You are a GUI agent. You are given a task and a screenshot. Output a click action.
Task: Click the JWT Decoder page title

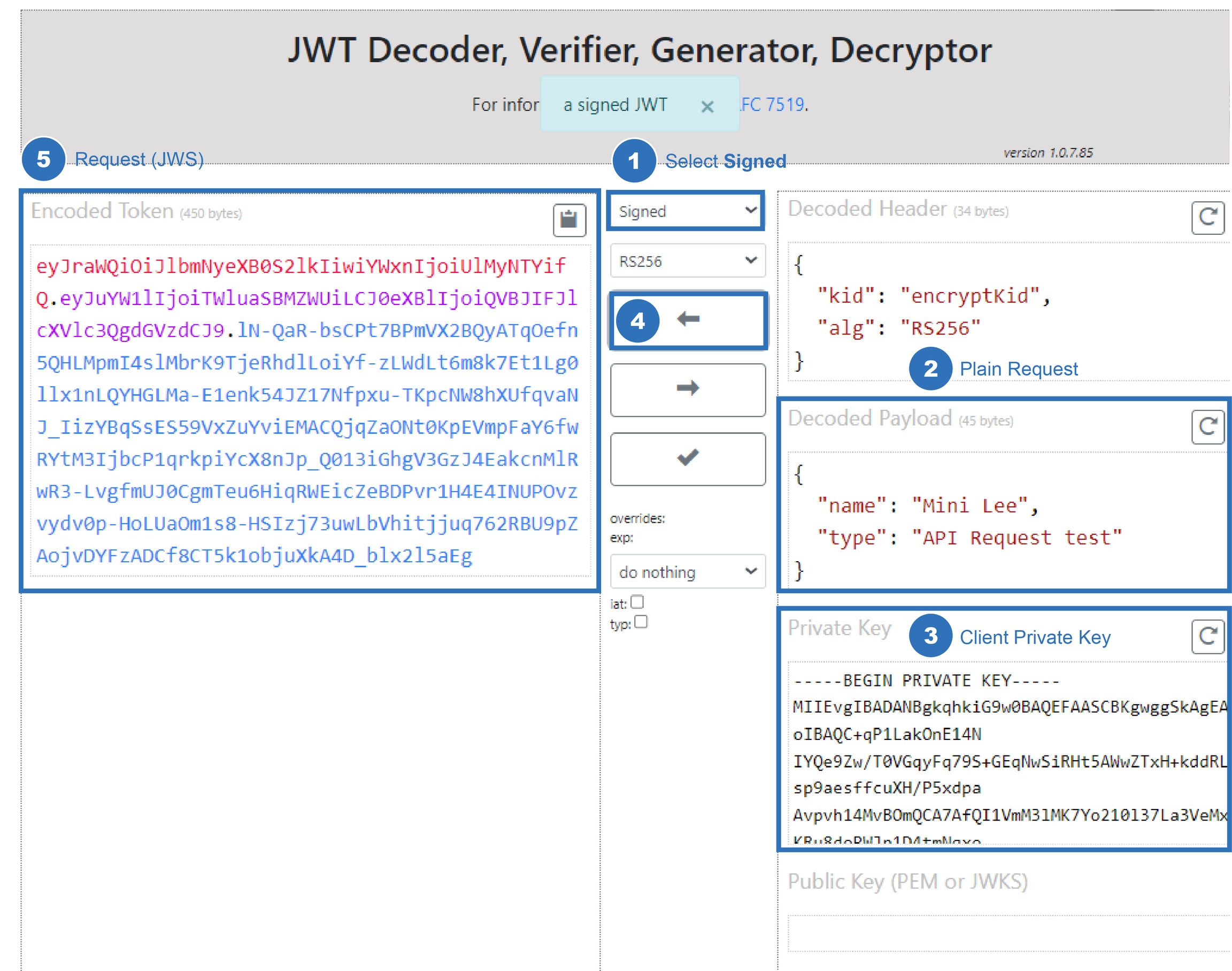640,50
